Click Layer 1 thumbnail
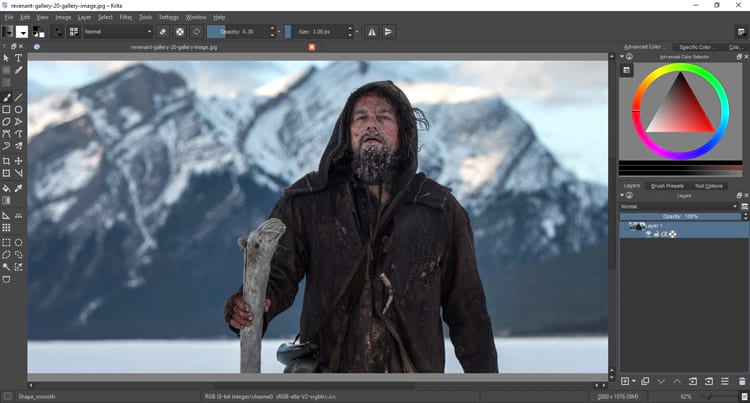Image resolution: width=750 pixels, height=403 pixels. pos(637,227)
